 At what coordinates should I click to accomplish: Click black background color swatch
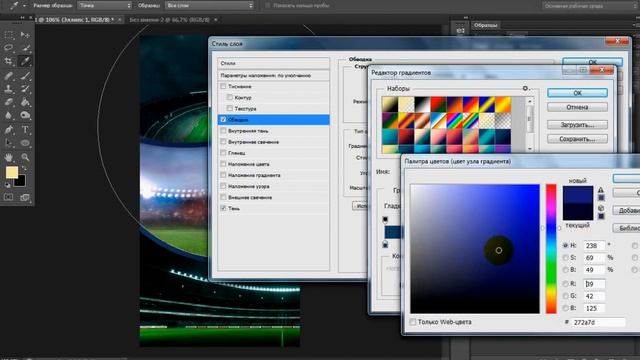click(21, 182)
